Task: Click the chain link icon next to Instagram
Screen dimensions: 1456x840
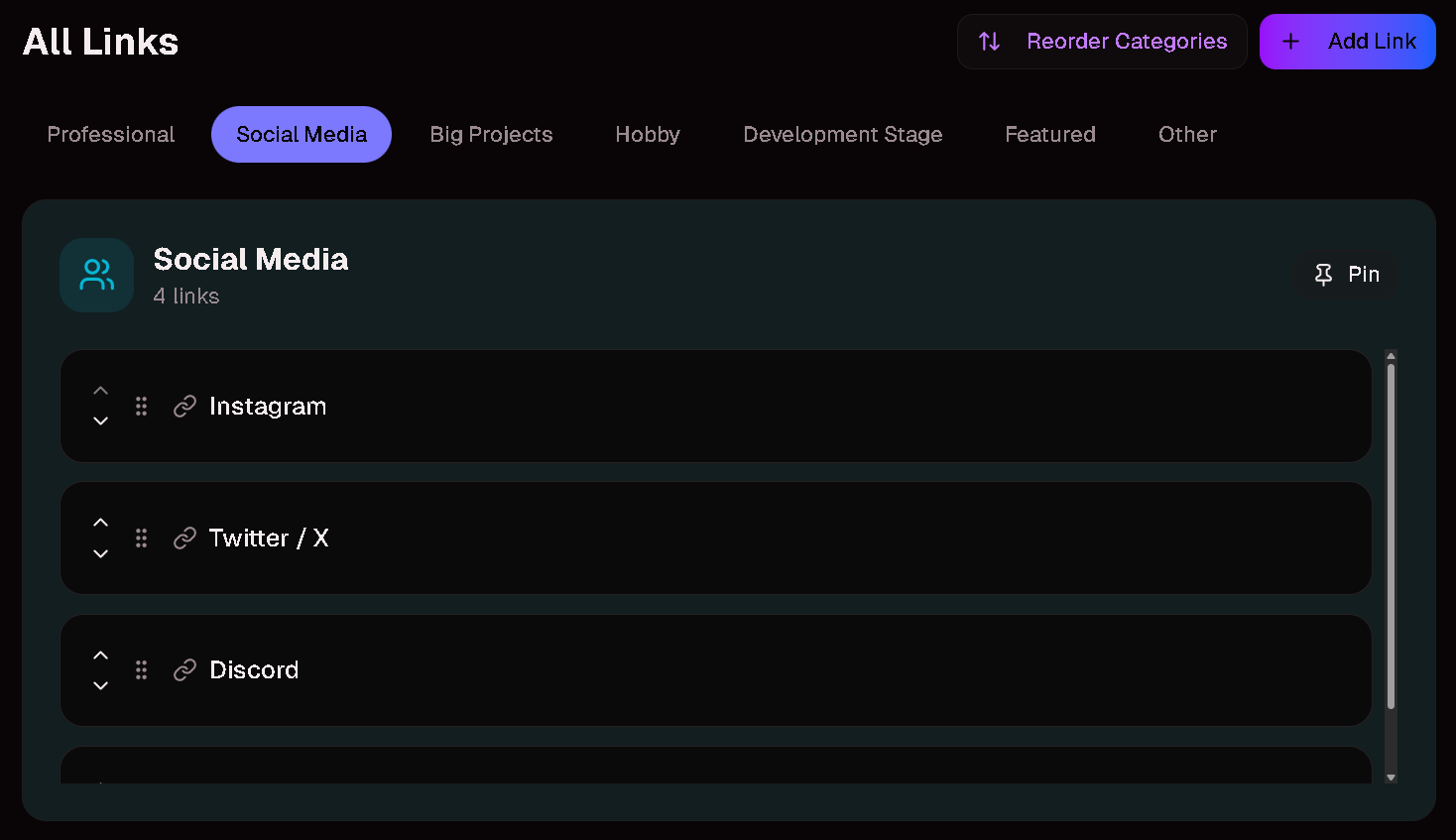Action: tap(184, 407)
